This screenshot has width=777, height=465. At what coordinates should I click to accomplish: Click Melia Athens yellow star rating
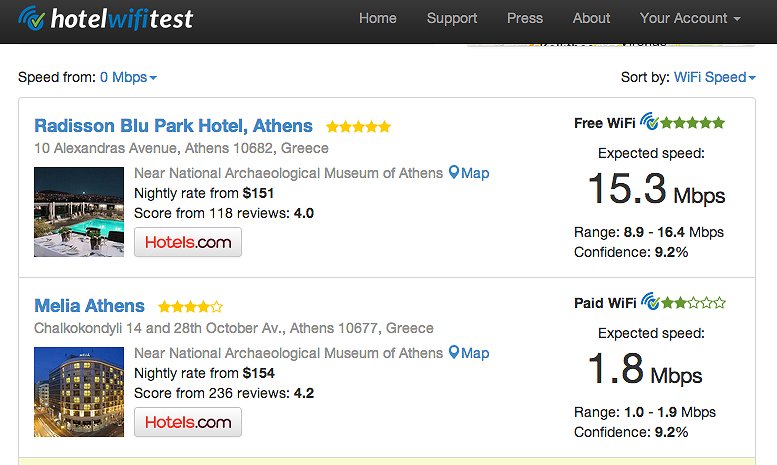[190, 307]
